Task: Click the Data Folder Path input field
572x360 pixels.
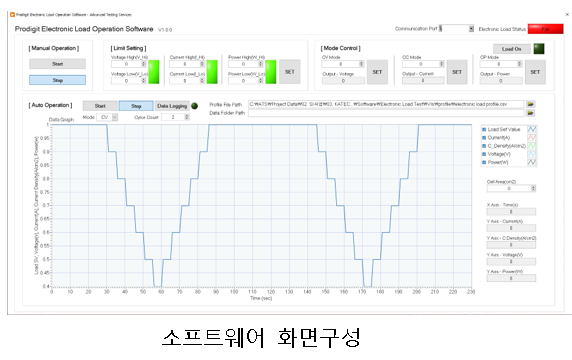Action: pos(386,113)
